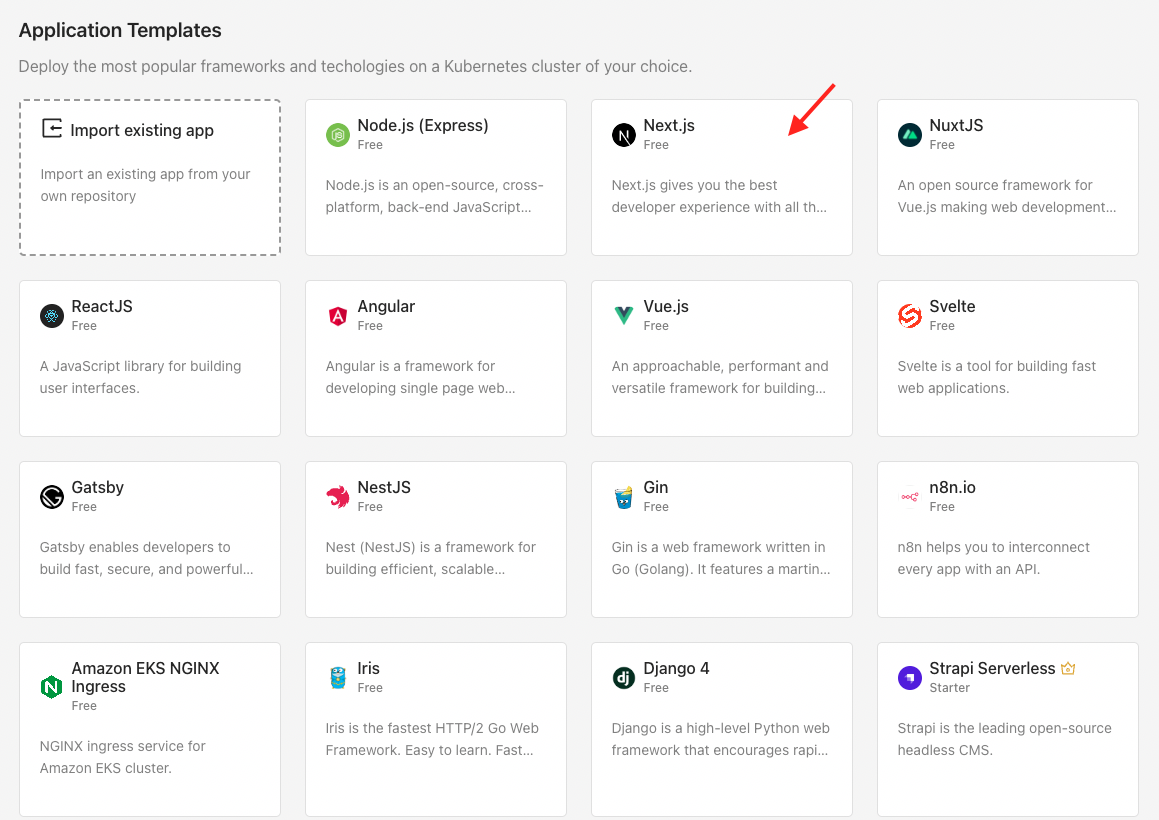1159x820 pixels.
Task: Click 'Gin is a web framework written in' text
Action: pos(718,548)
